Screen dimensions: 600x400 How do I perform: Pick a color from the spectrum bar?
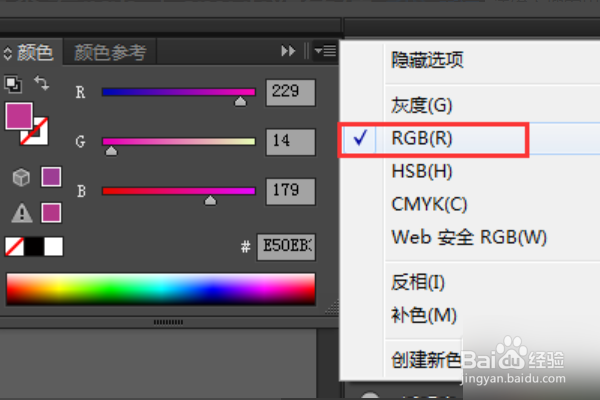click(x=161, y=289)
